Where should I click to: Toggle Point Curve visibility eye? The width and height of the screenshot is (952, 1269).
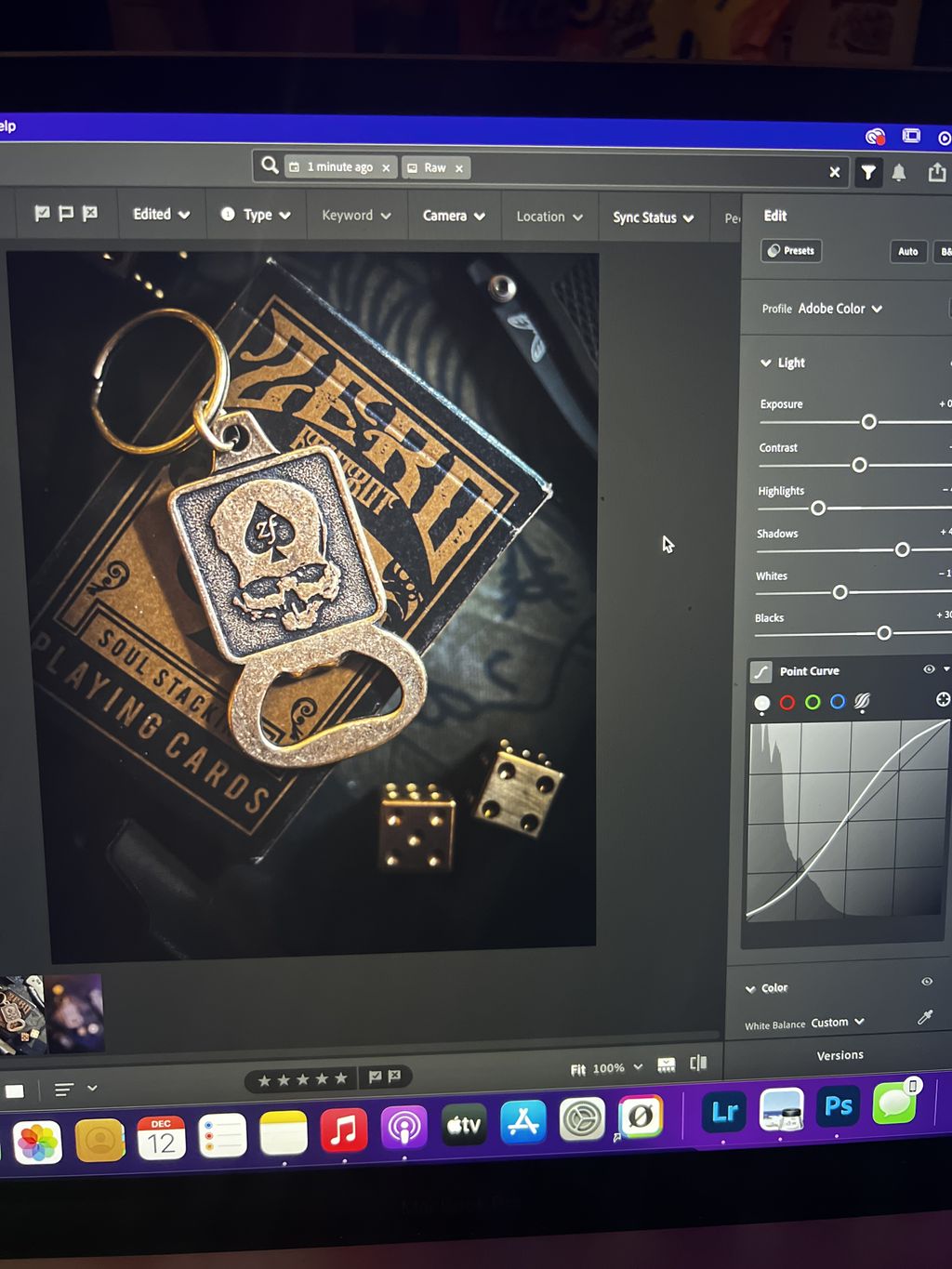(929, 669)
